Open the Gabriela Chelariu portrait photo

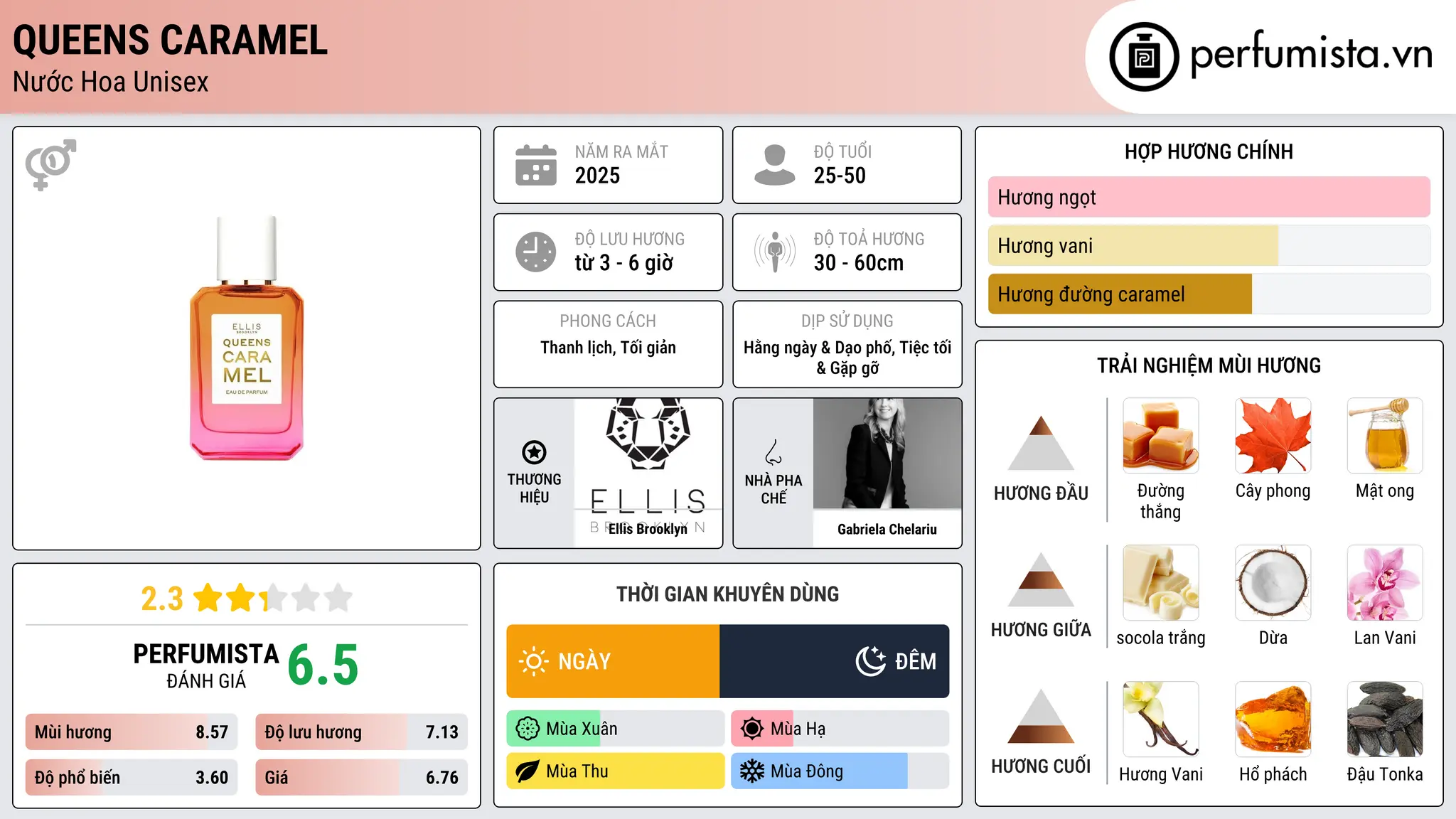[887, 454]
